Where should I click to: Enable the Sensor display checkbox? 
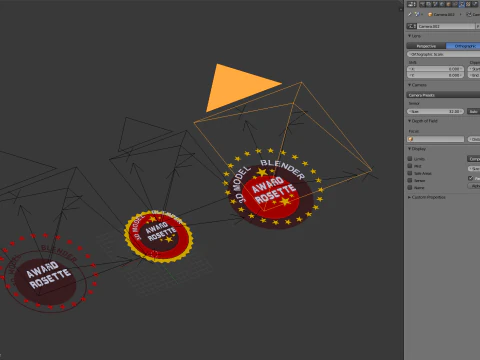[x=410, y=180]
